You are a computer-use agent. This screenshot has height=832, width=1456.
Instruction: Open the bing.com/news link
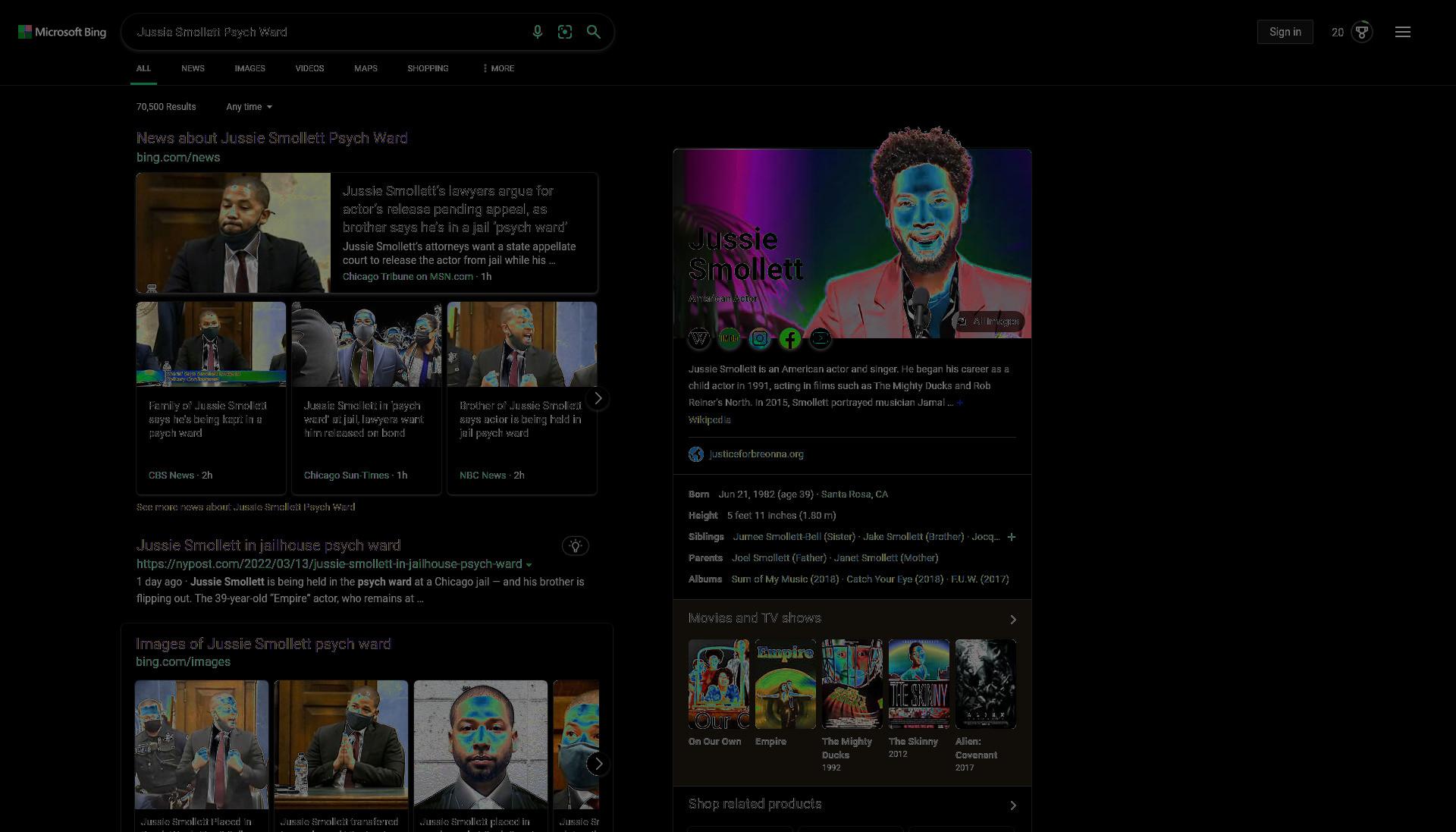(178, 158)
